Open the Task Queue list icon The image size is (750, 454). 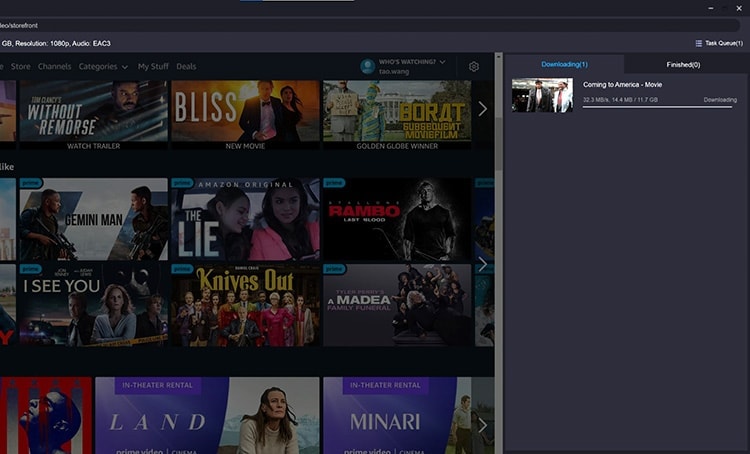click(698, 44)
